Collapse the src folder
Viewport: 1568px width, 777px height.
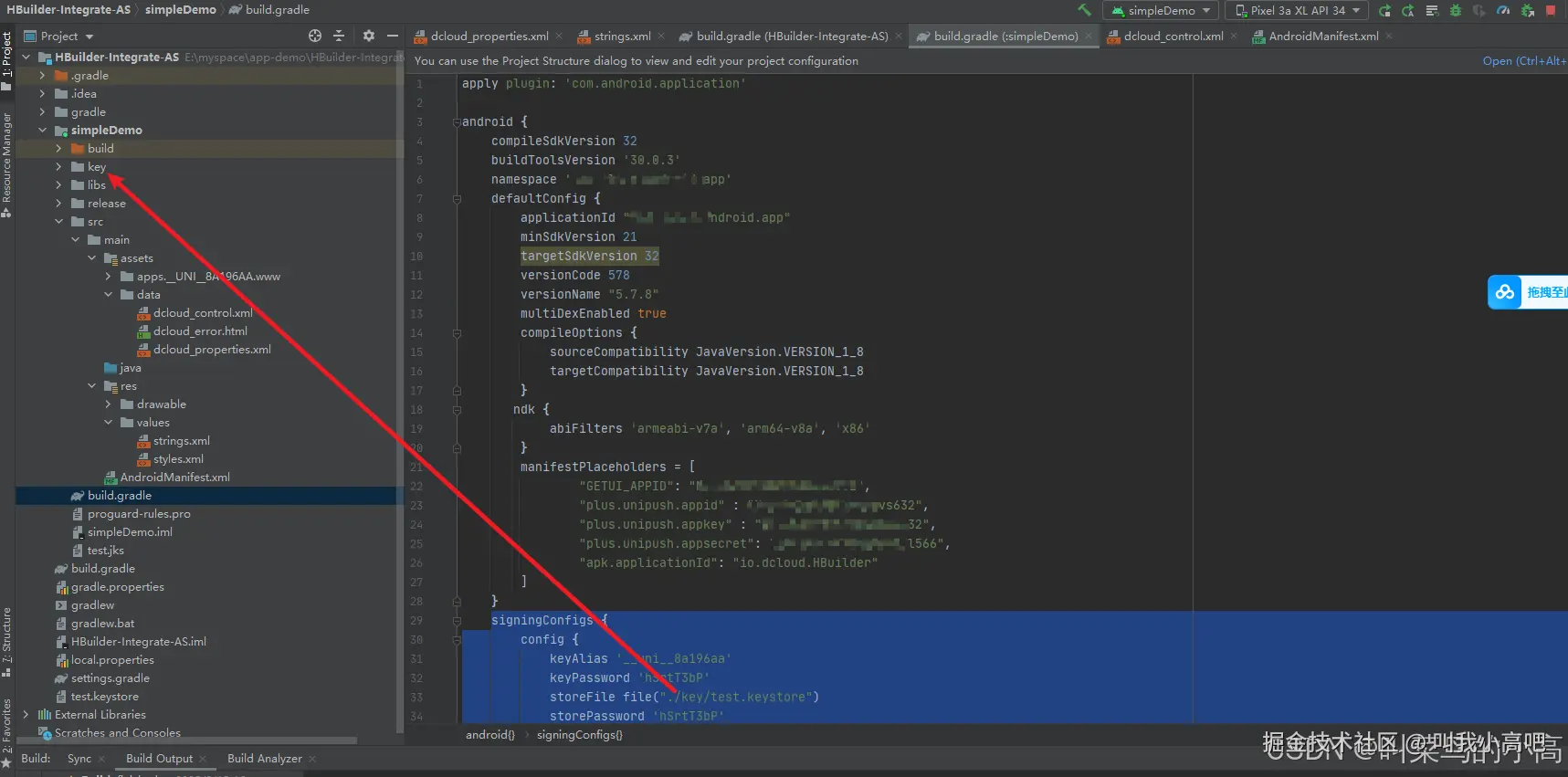[x=58, y=222]
